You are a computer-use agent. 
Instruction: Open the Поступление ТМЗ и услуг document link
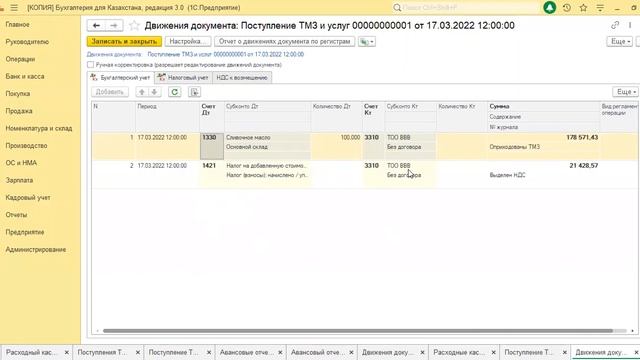pos(225,54)
